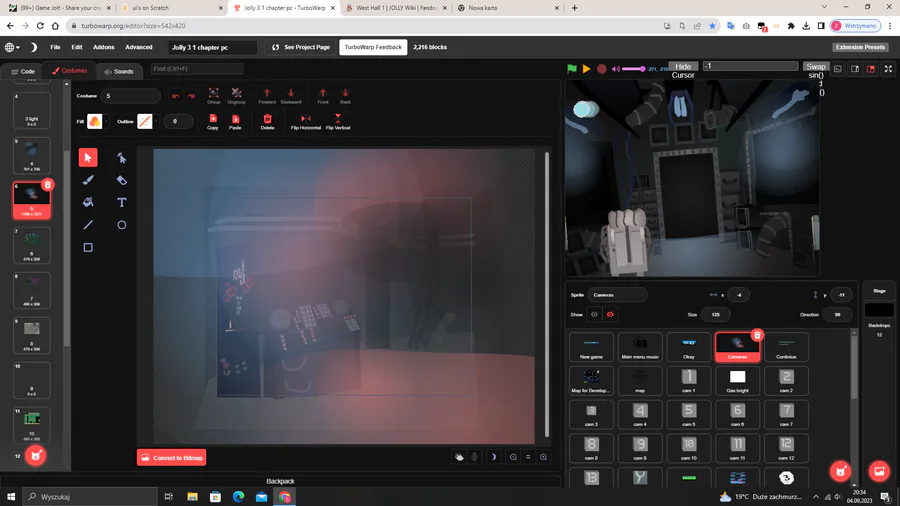Image resolution: width=900 pixels, height=506 pixels.
Task: Select the Eraser tool
Action: click(122, 180)
